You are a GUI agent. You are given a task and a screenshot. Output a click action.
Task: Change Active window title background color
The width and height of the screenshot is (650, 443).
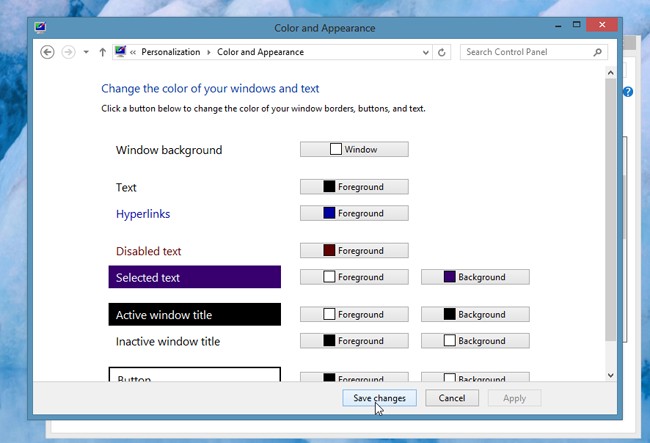475,314
